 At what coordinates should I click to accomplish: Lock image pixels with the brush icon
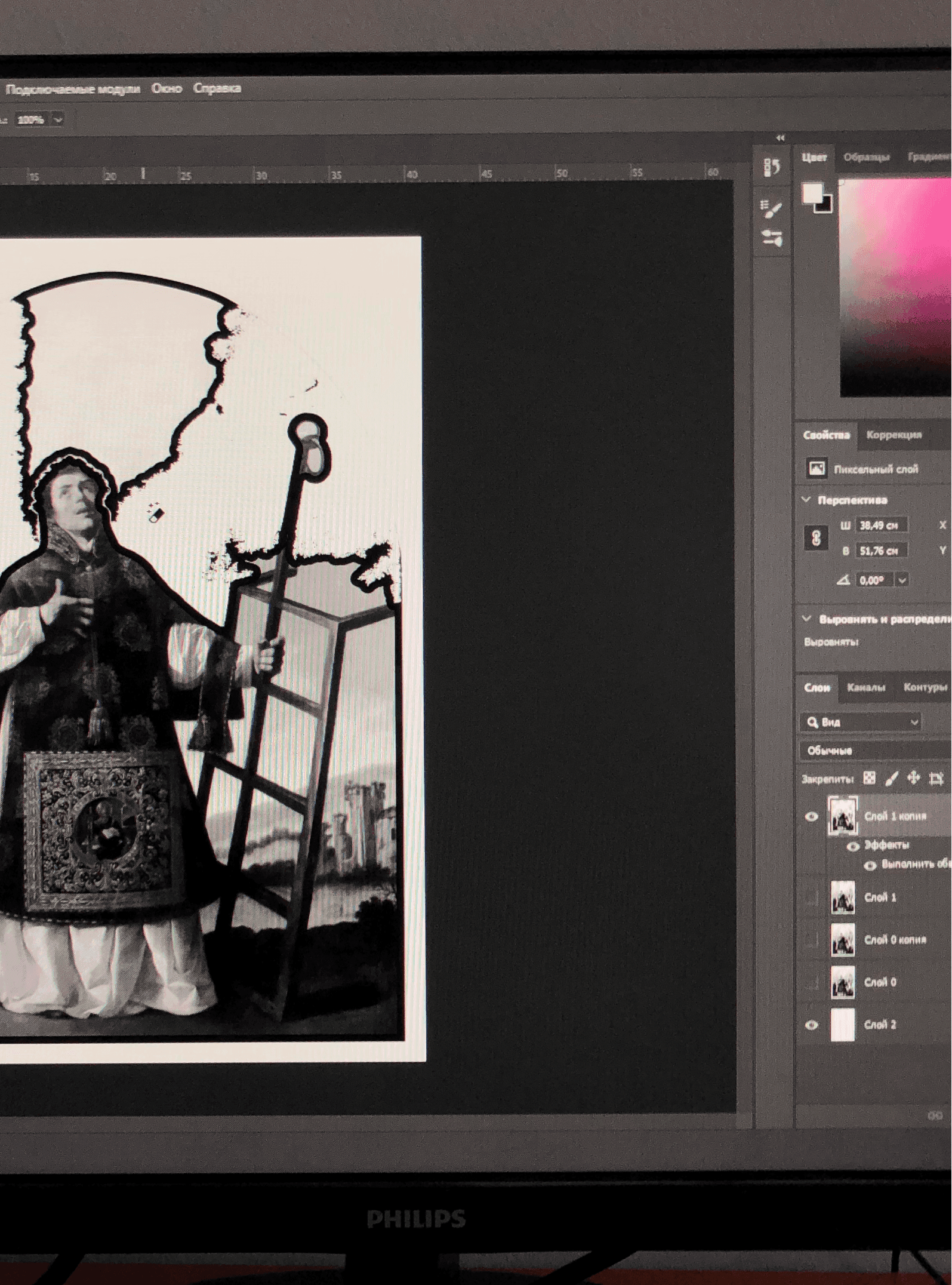891,778
